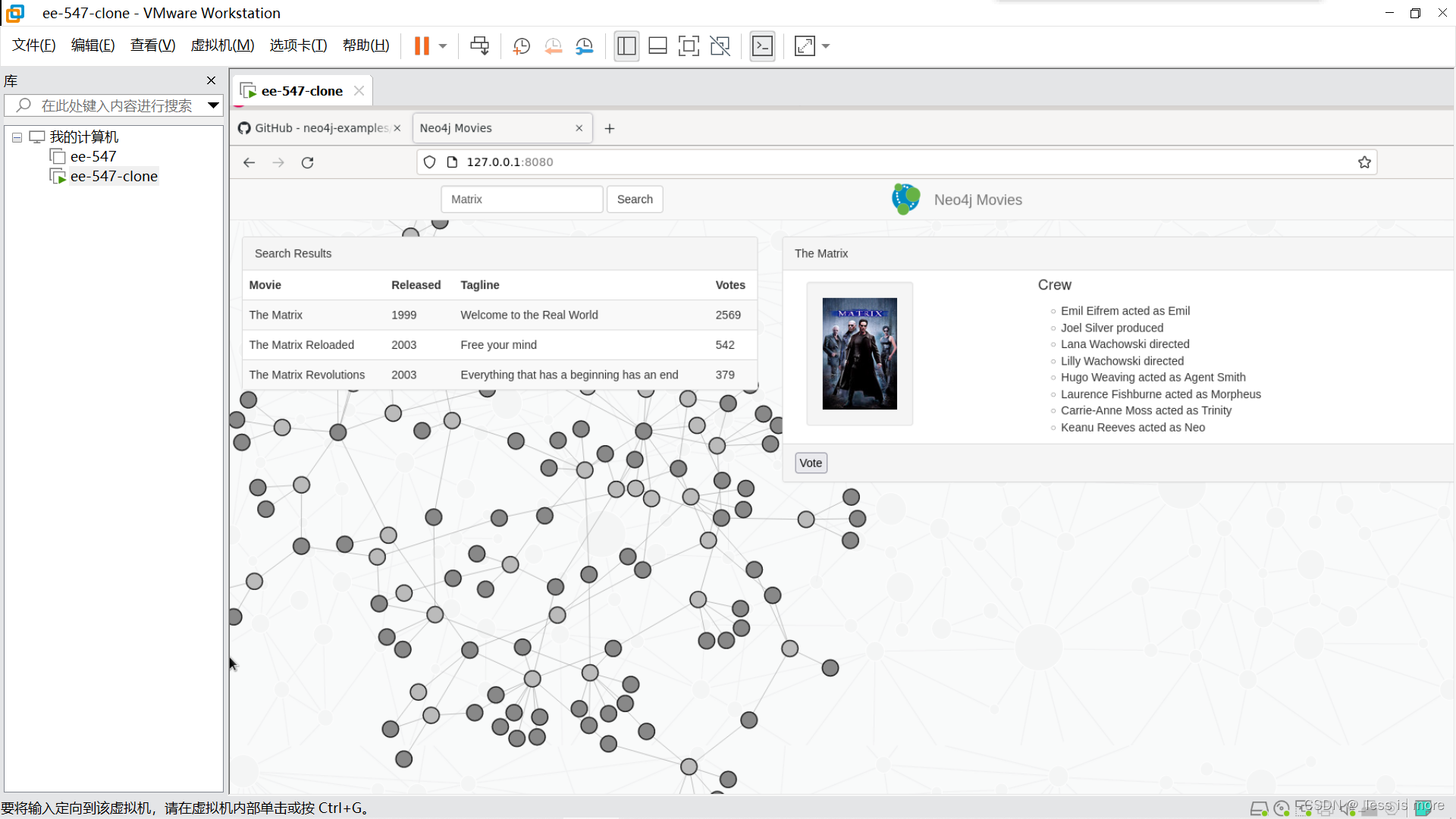Click the Search button

(635, 199)
